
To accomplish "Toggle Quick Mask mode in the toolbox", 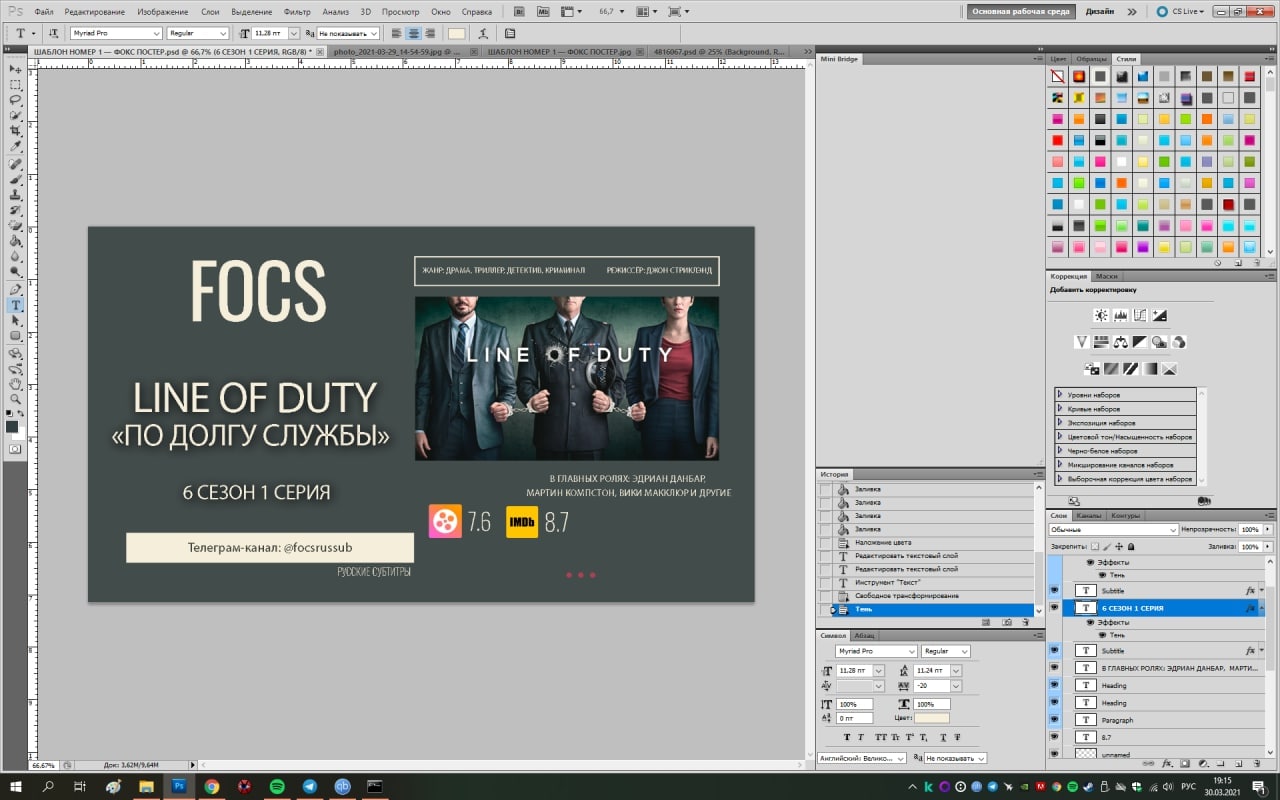I will [x=16, y=450].
